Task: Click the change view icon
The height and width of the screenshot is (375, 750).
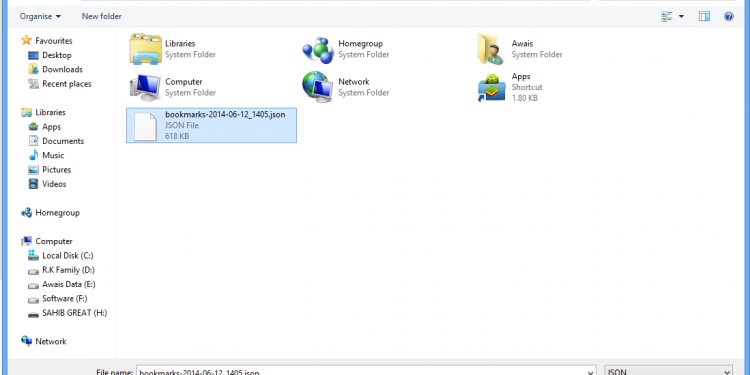Action: pos(667,17)
